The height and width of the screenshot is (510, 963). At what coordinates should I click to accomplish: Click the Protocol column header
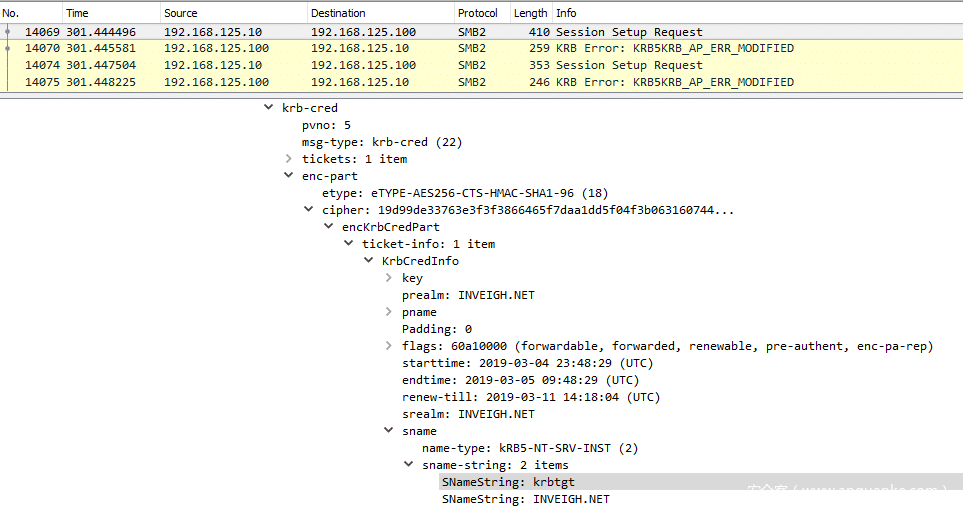point(478,13)
